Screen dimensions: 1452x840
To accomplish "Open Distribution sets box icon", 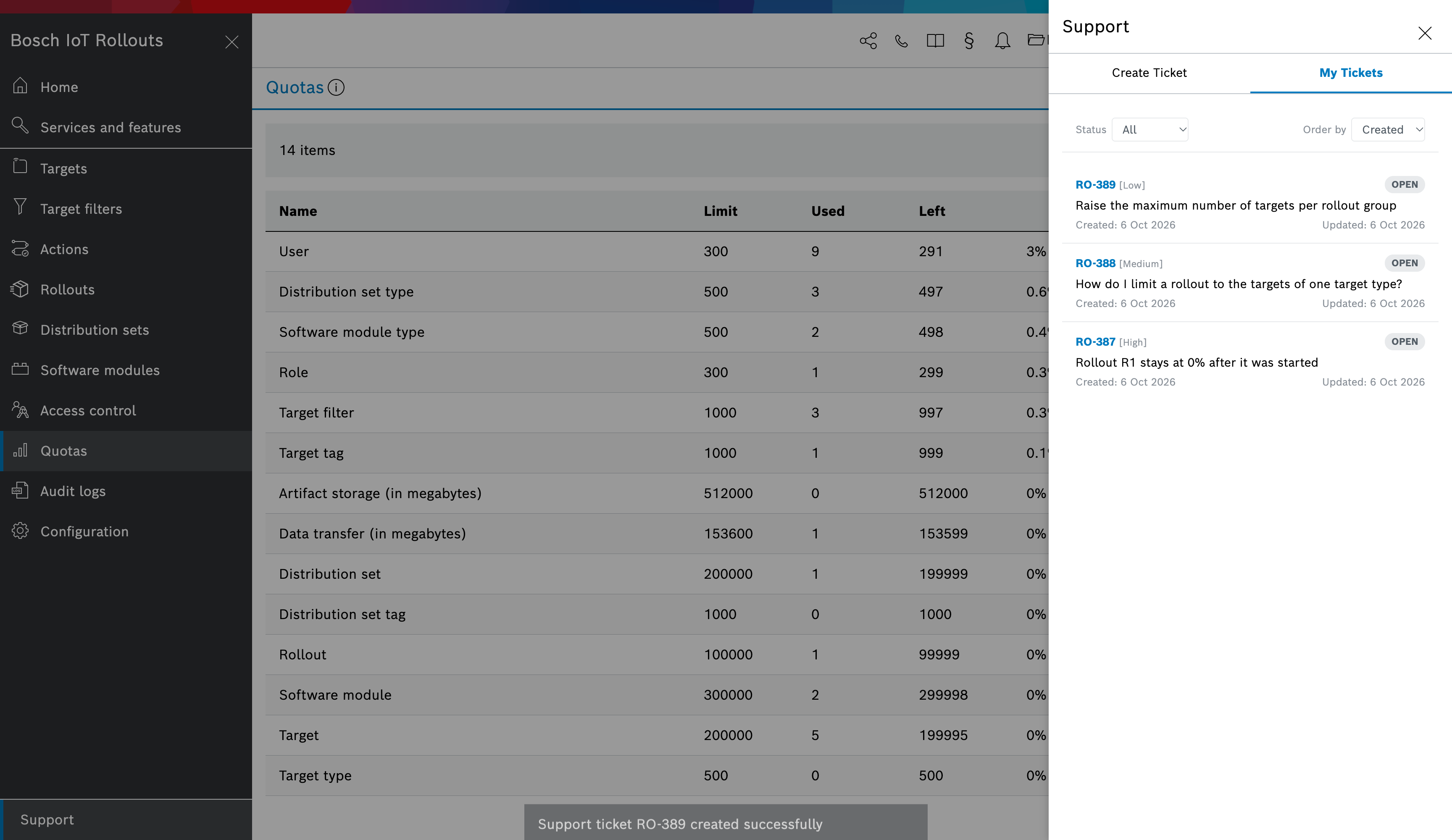I will [20, 328].
